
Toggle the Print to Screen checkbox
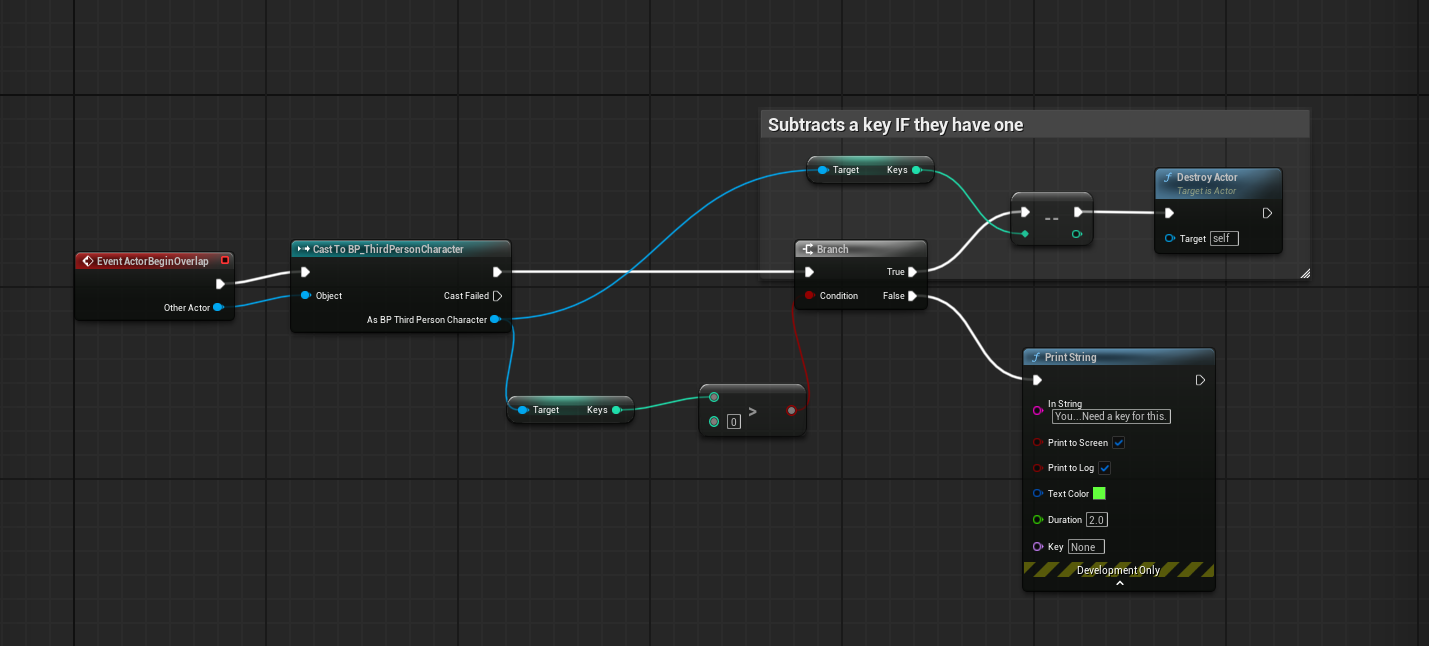click(1119, 442)
